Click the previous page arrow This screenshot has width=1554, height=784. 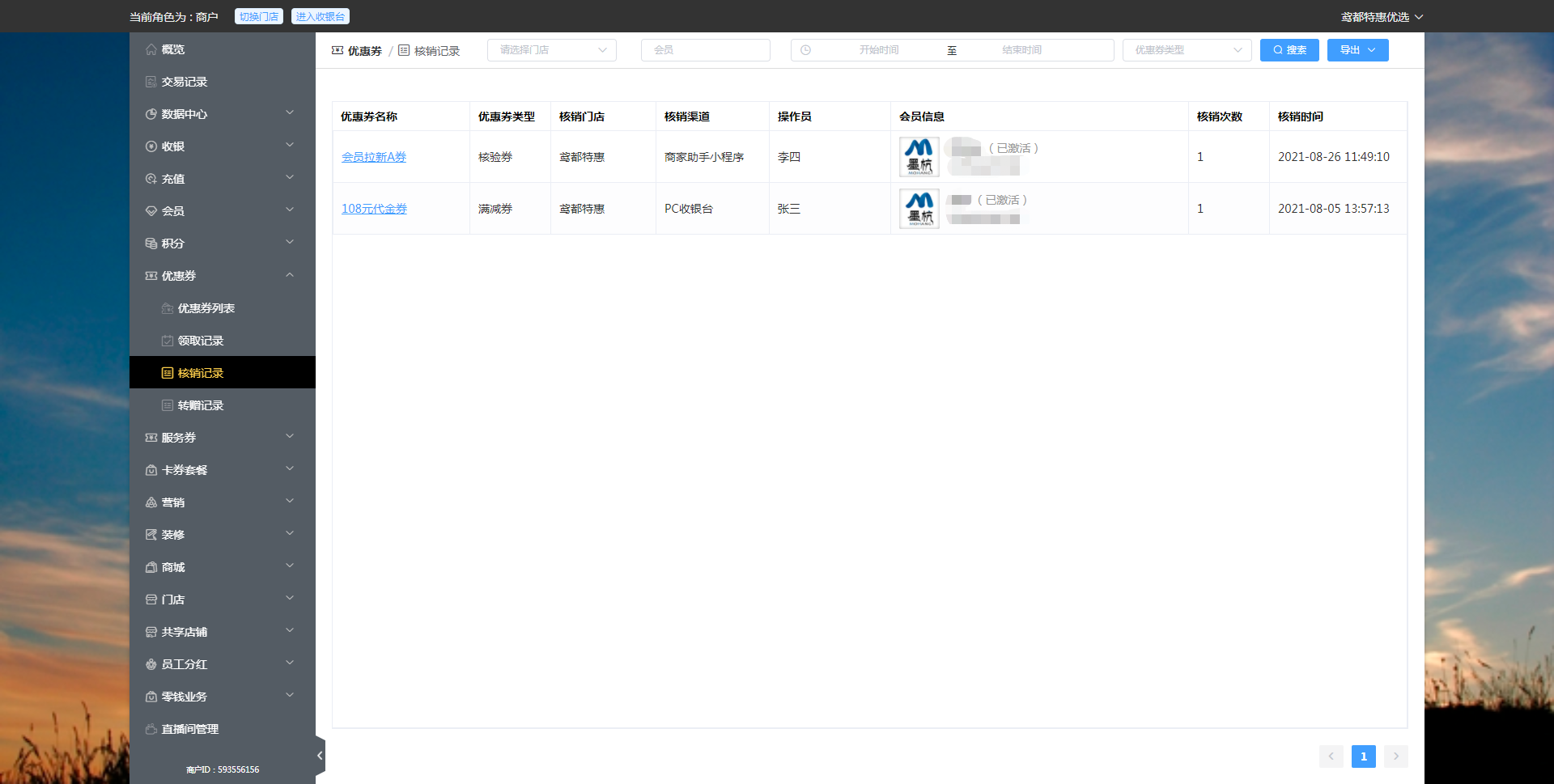(x=1331, y=756)
